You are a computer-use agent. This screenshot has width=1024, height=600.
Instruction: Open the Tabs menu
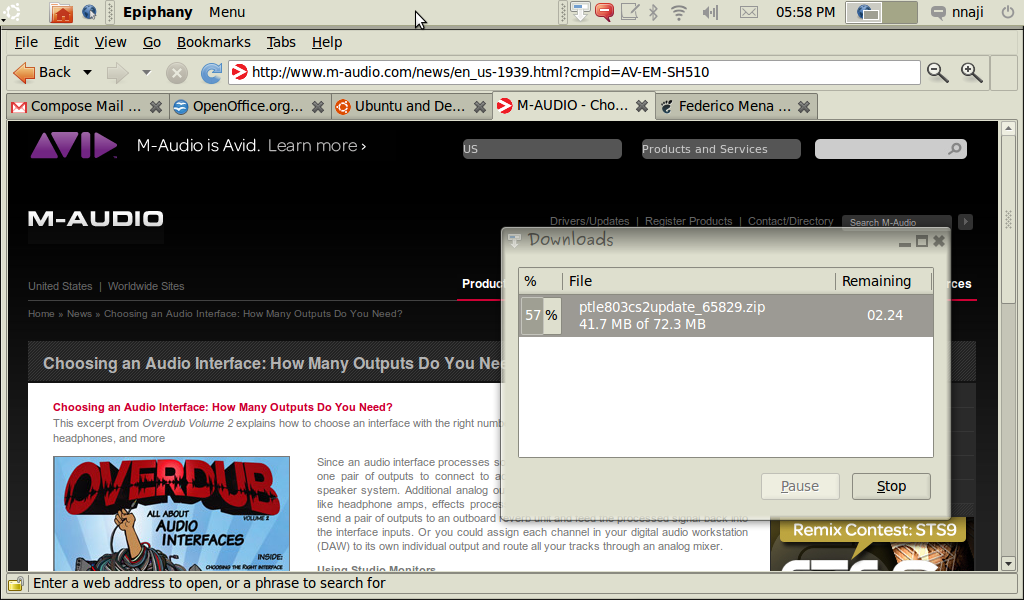coord(281,42)
